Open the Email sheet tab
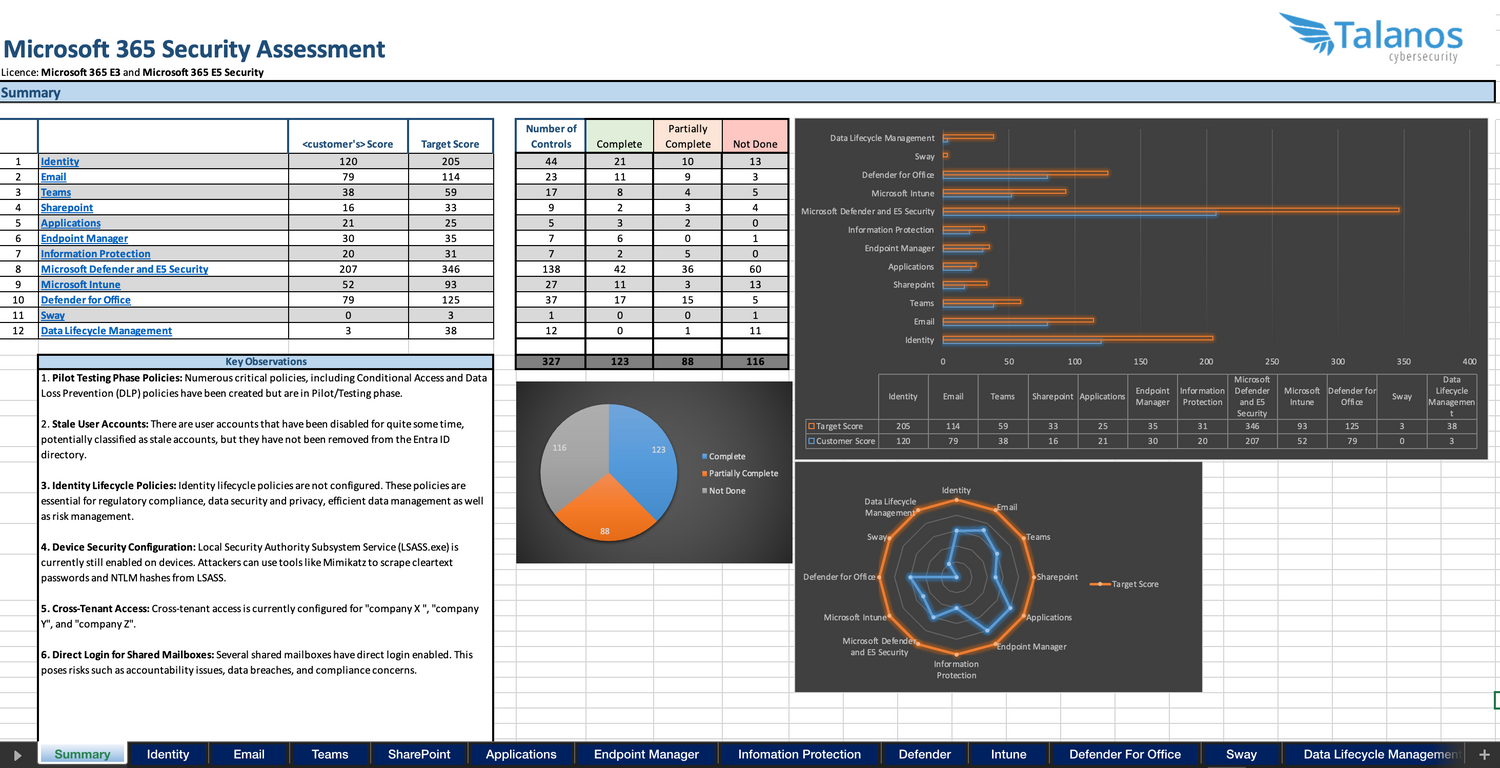 pyautogui.click(x=249, y=755)
